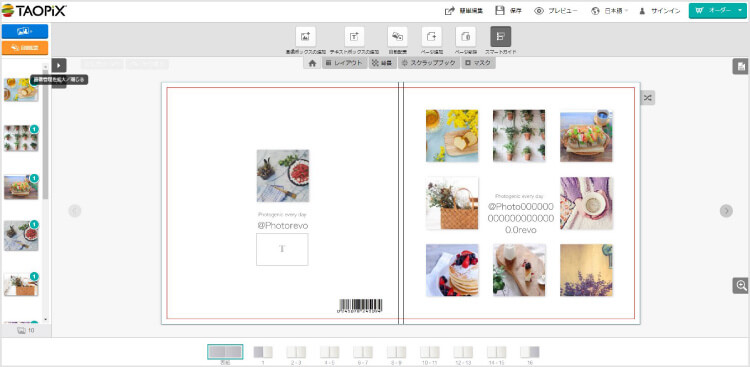This screenshot has height=367, width=750.
Task: Select the strawberry tart thumbnail in the sidebar
Action: [x=21, y=236]
